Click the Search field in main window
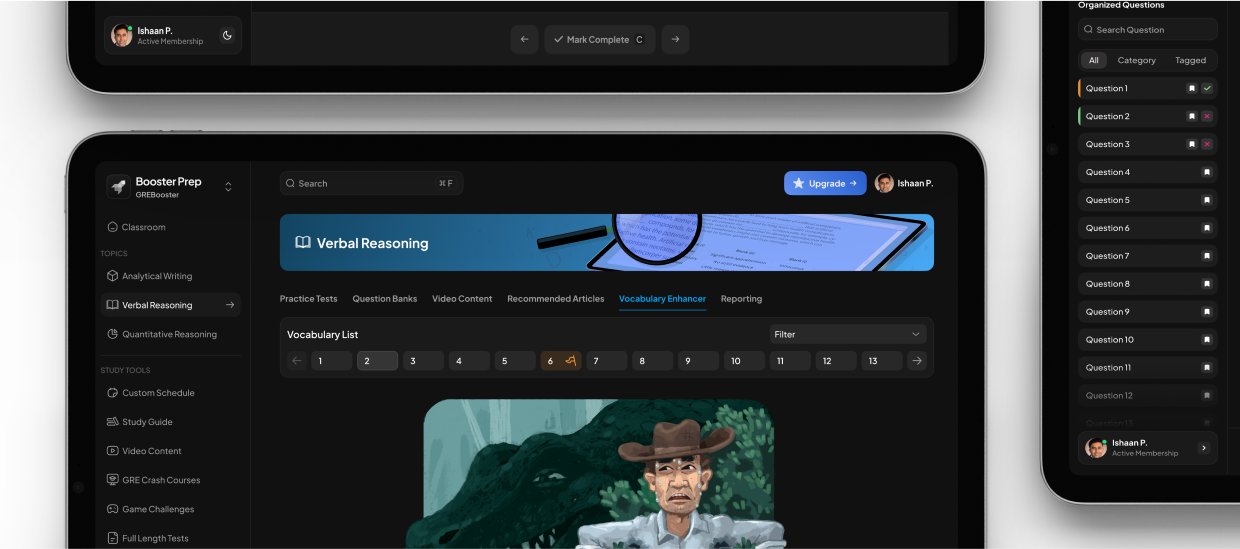Image resolution: width=1240 pixels, height=549 pixels. tap(371, 183)
